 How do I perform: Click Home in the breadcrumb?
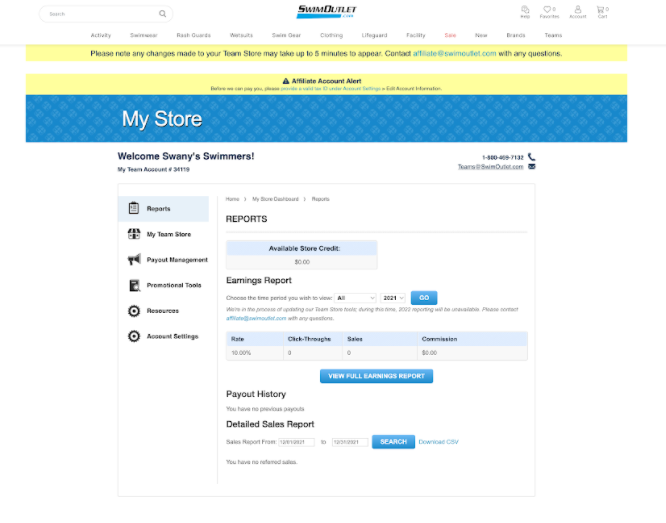coord(232,199)
